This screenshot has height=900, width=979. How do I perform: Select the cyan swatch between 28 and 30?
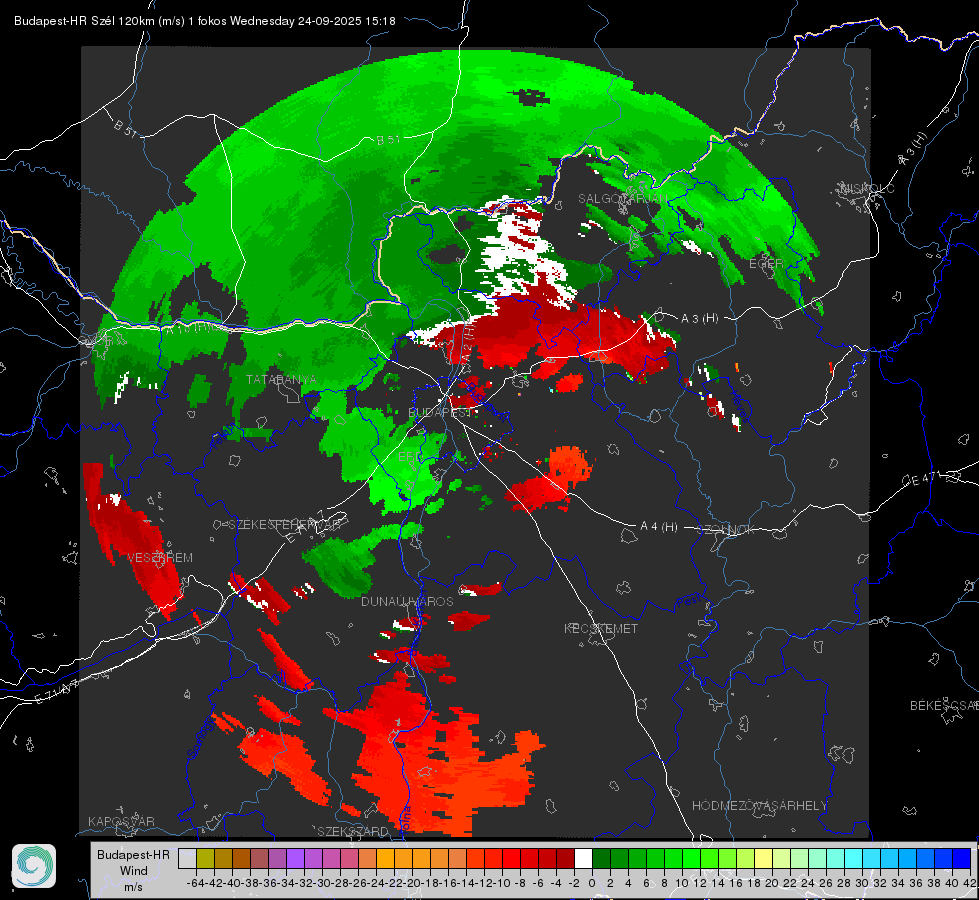[x=854, y=858]
